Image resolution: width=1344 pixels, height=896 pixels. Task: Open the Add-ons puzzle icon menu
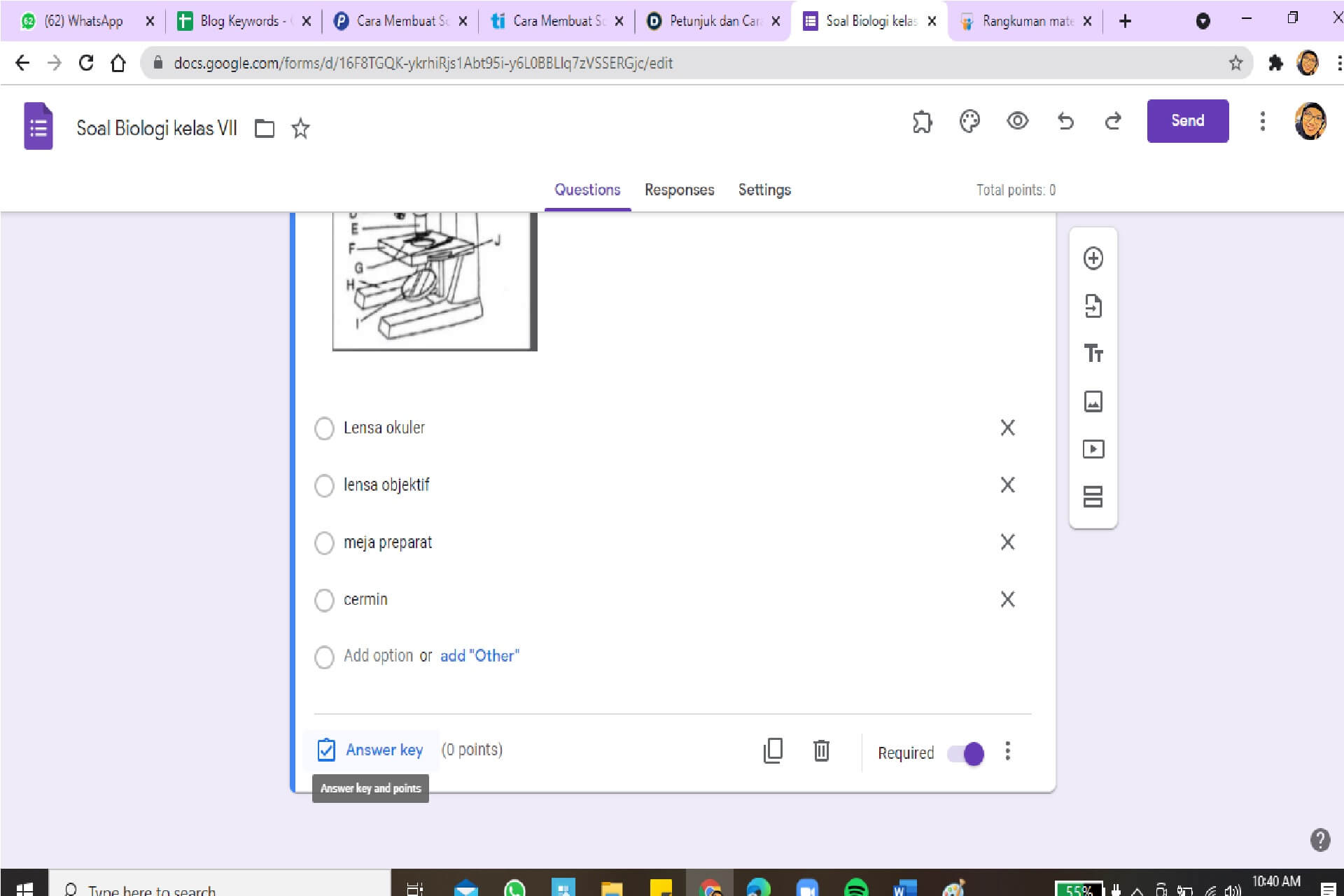[x=922, y=121]
